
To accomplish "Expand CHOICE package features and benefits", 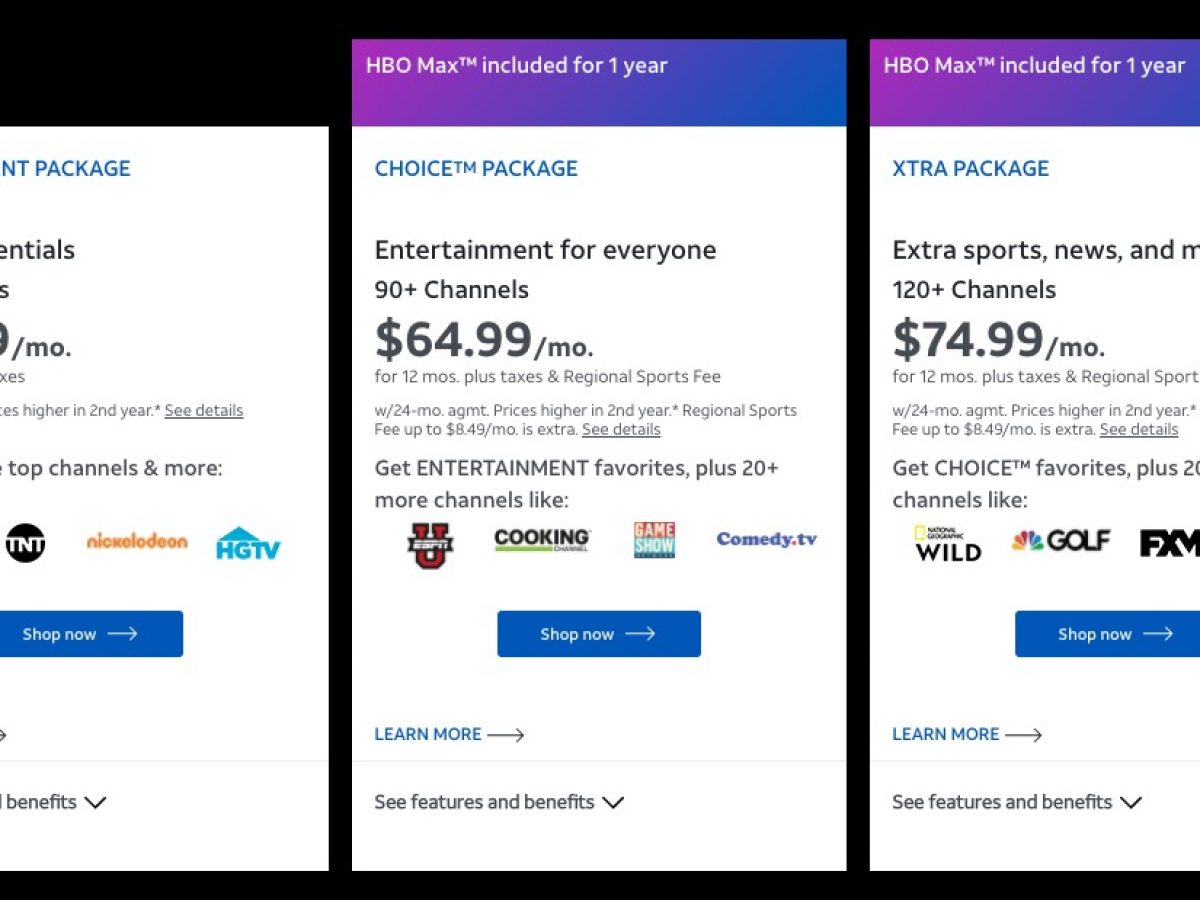I will [x=499, y=802].
